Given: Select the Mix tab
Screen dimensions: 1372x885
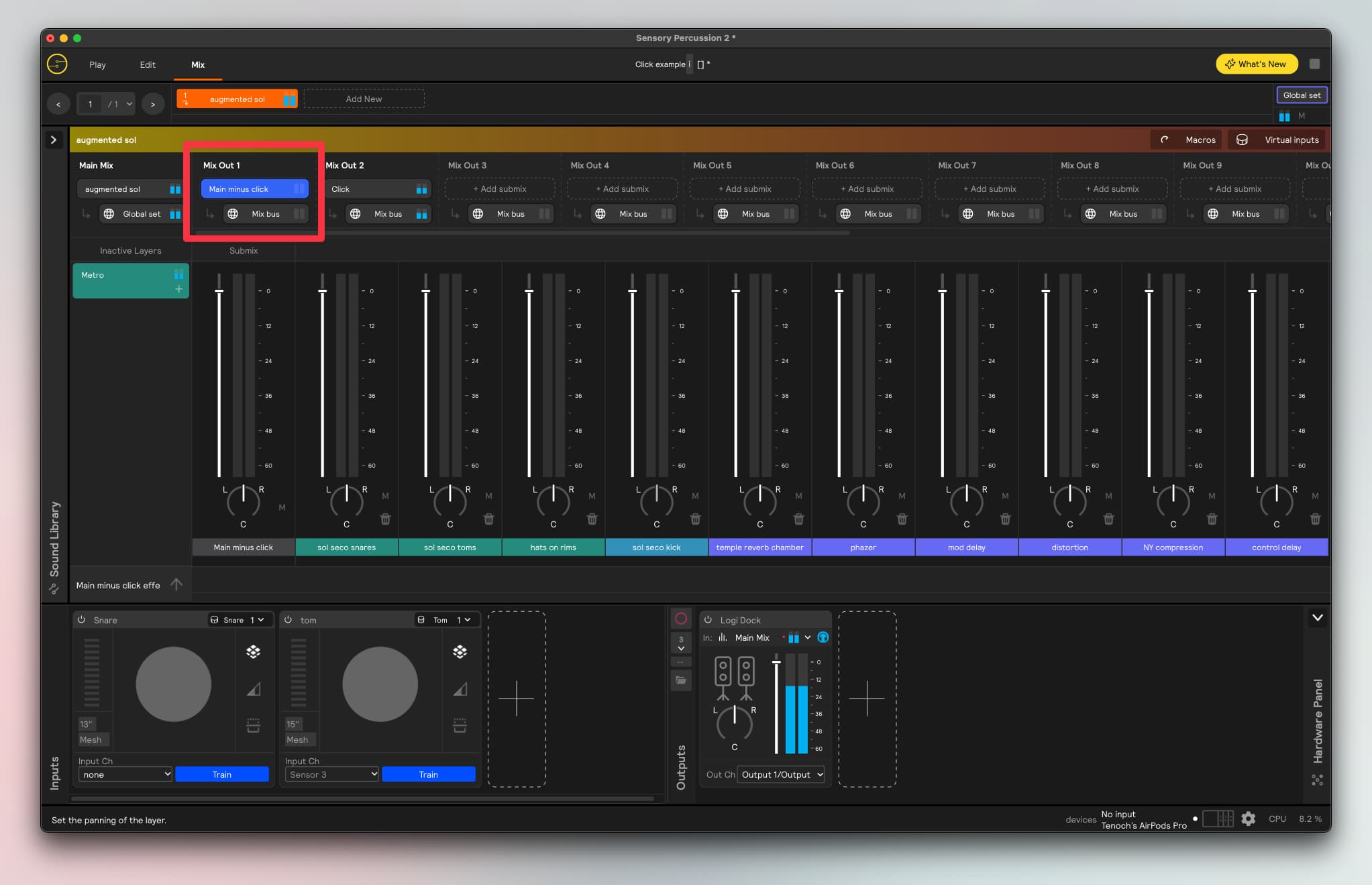Looking at the screenshot, I should [x=198, y=64].
